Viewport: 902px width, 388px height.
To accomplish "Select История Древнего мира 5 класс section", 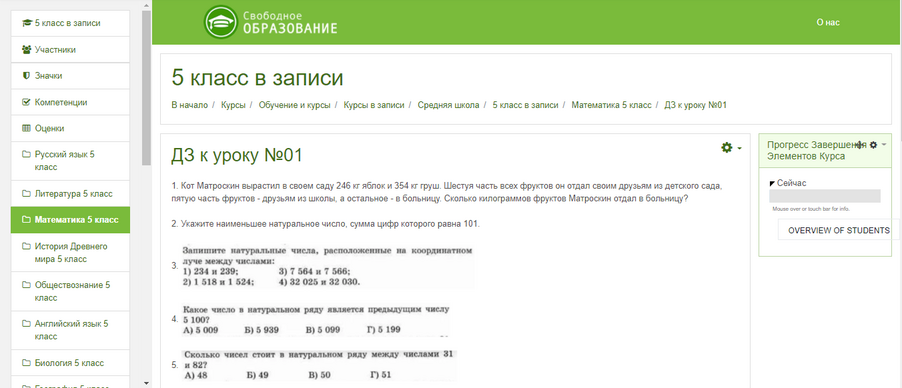I will tap(70, 252).
